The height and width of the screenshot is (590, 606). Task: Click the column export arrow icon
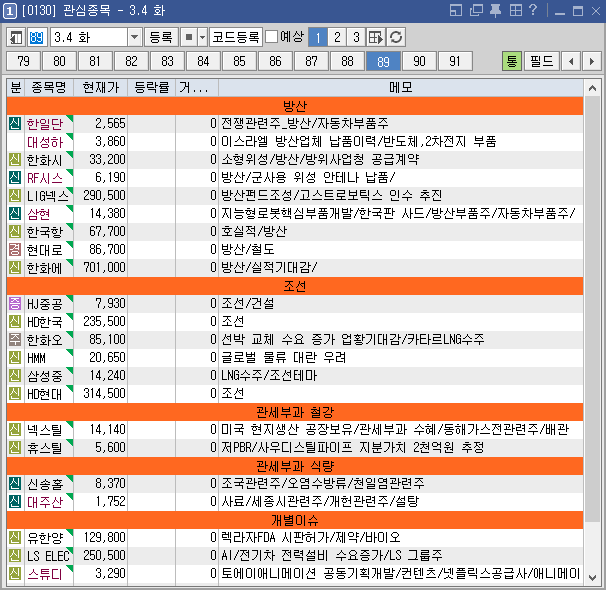[375, 37]
